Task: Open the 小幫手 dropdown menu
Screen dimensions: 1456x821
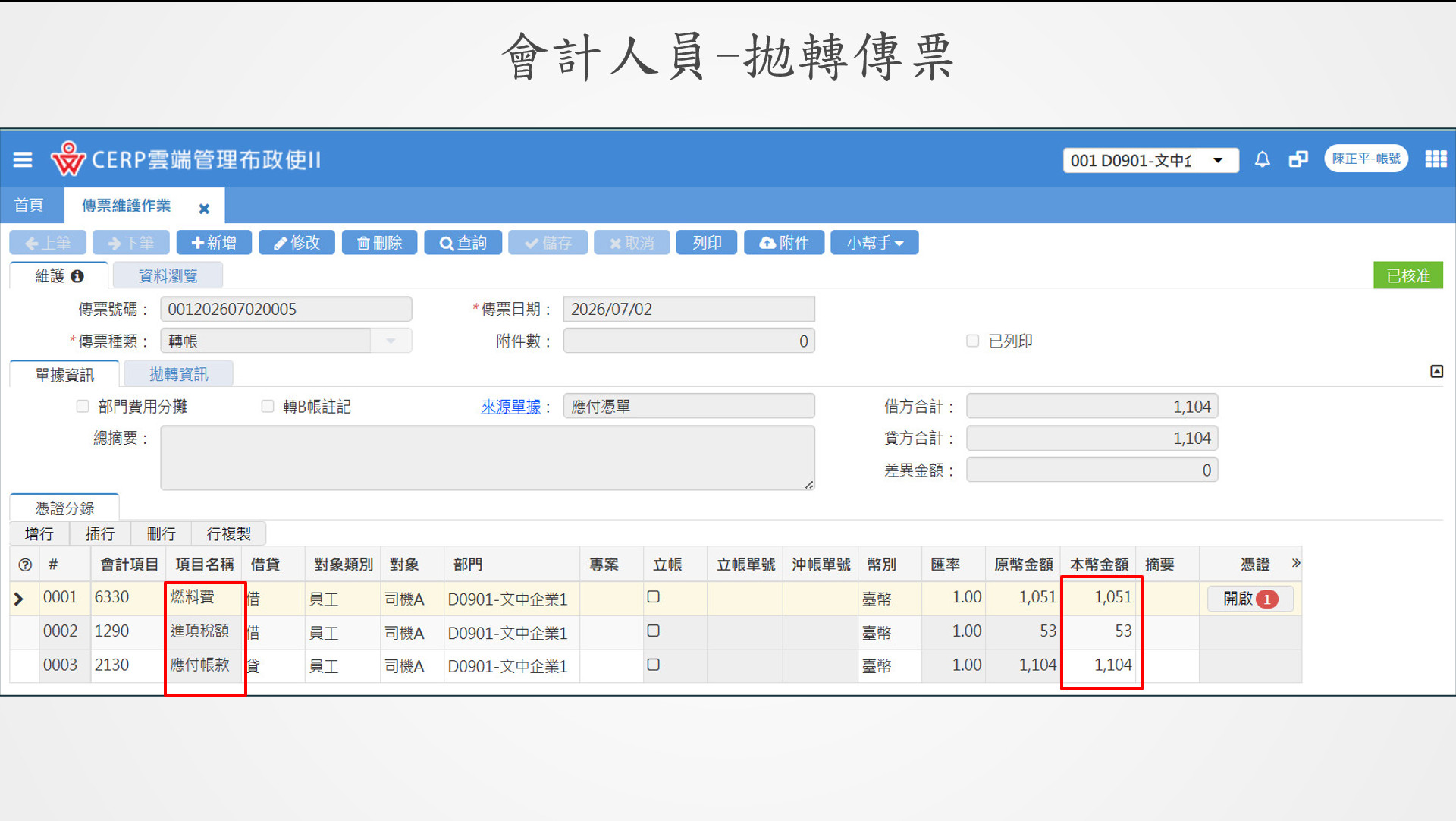Action: [874, 243]
